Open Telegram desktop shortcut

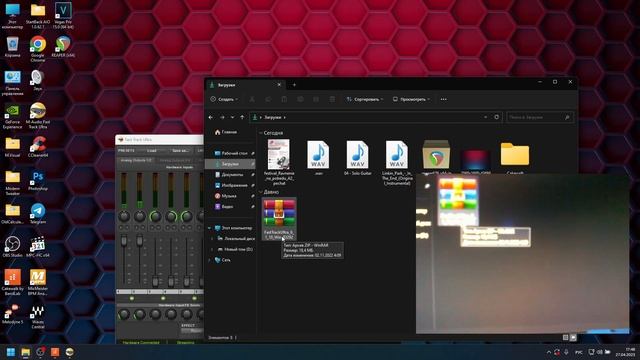point(38,214)
